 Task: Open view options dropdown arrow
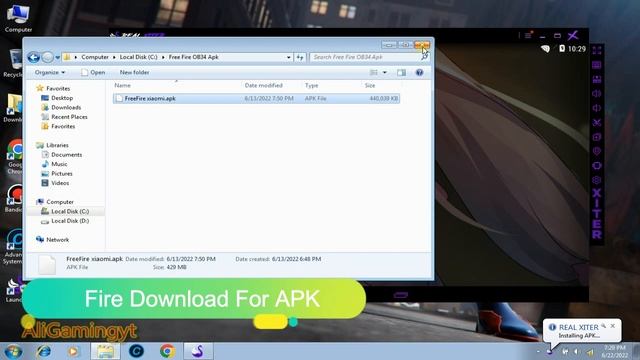384,73
